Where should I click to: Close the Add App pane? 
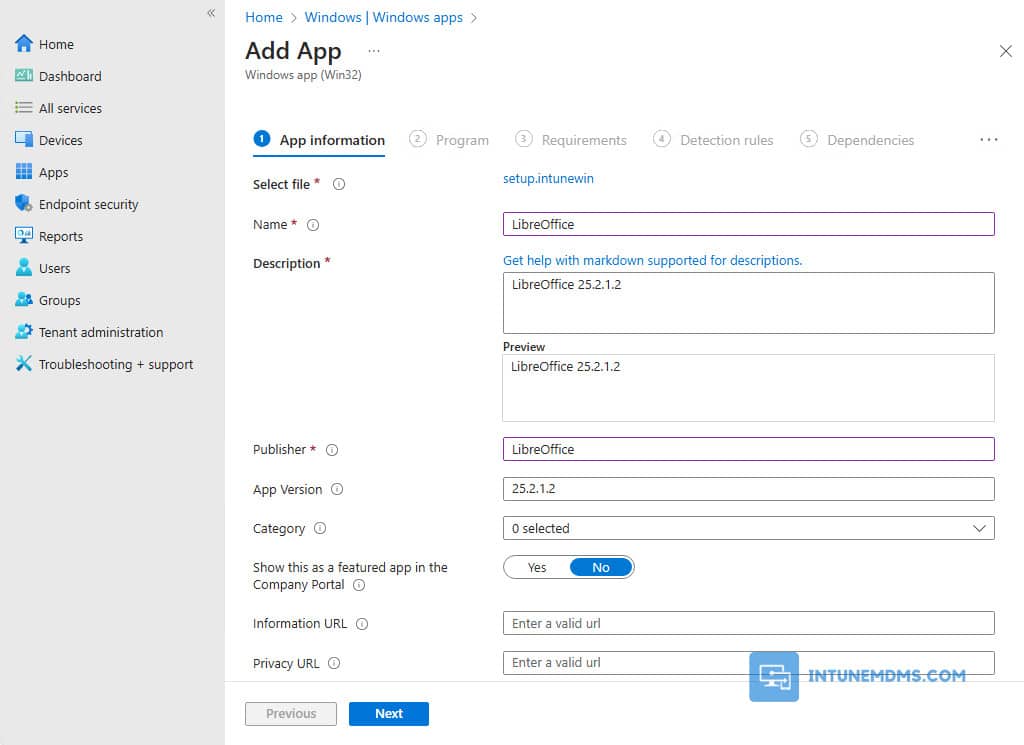tap(1006, 51)
